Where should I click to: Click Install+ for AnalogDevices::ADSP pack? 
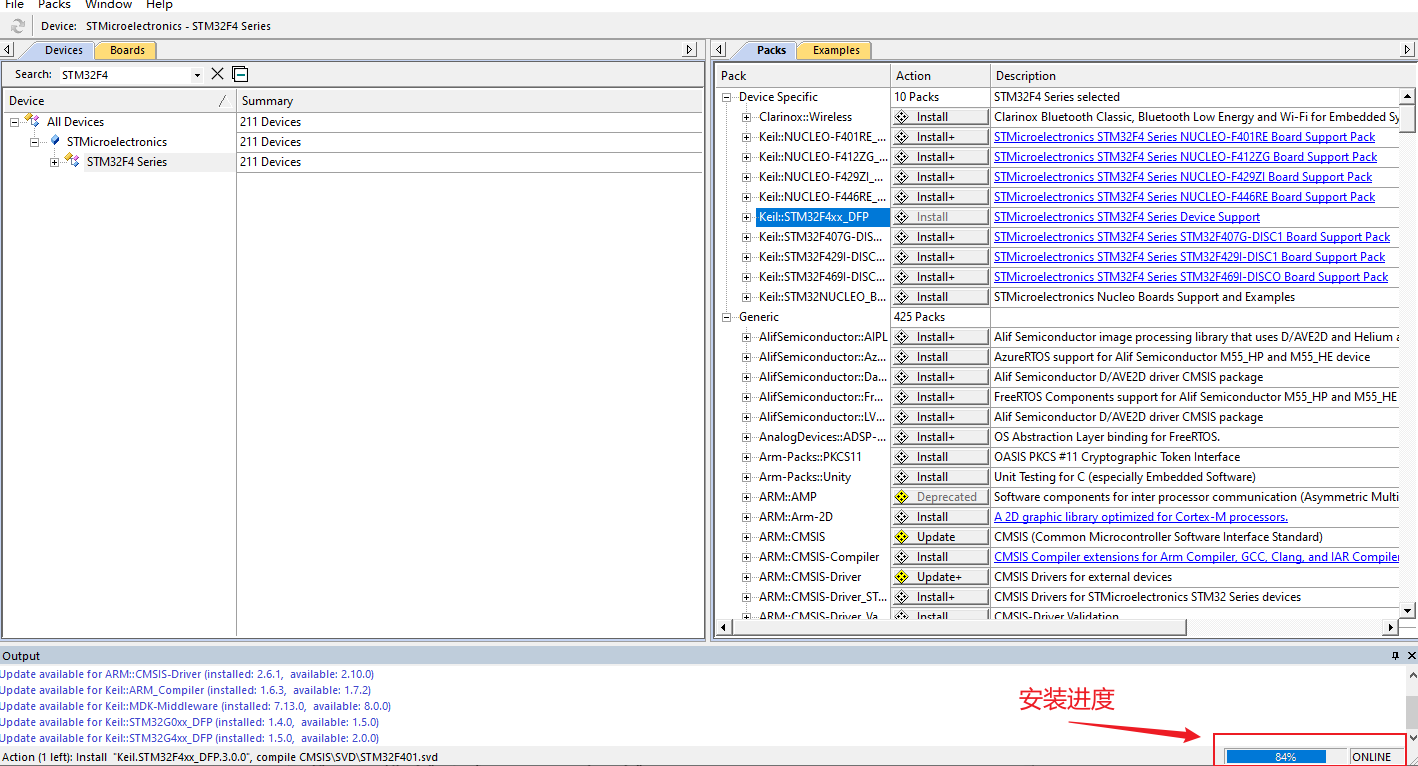(x=940, y=437)
